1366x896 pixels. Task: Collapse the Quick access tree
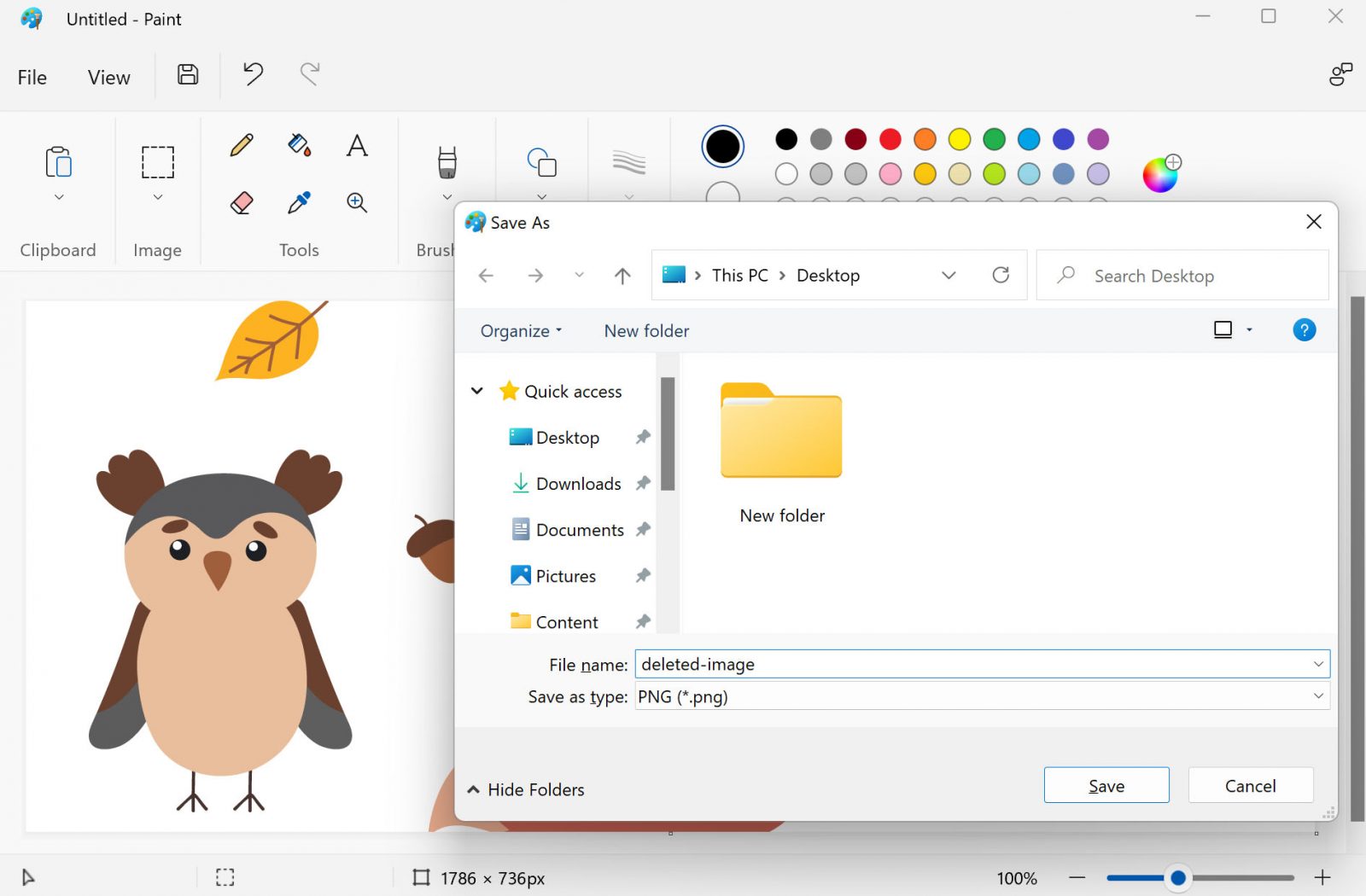pyautogui.click(x=477, y=391)
